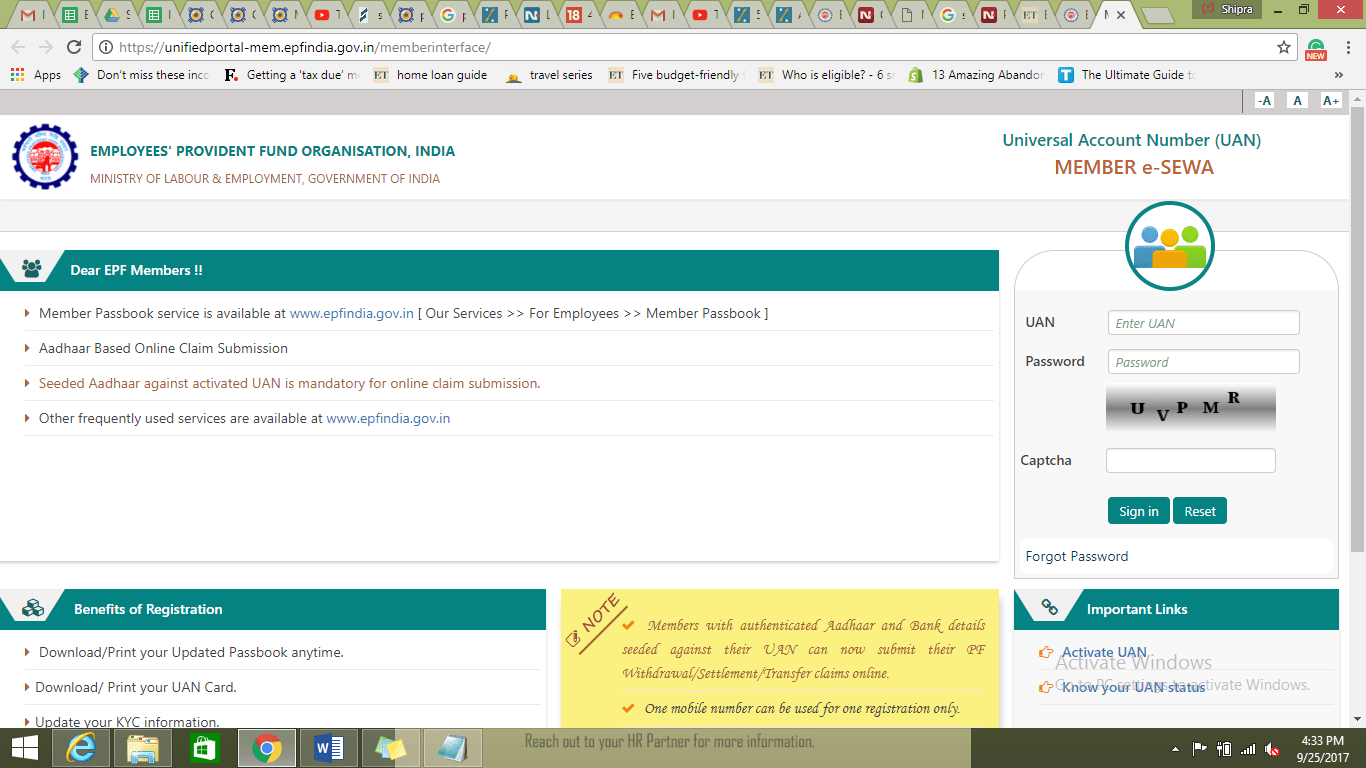Open the Forgot Password link
This screenshot has height=768, width=1366.
pos(1076,556)
